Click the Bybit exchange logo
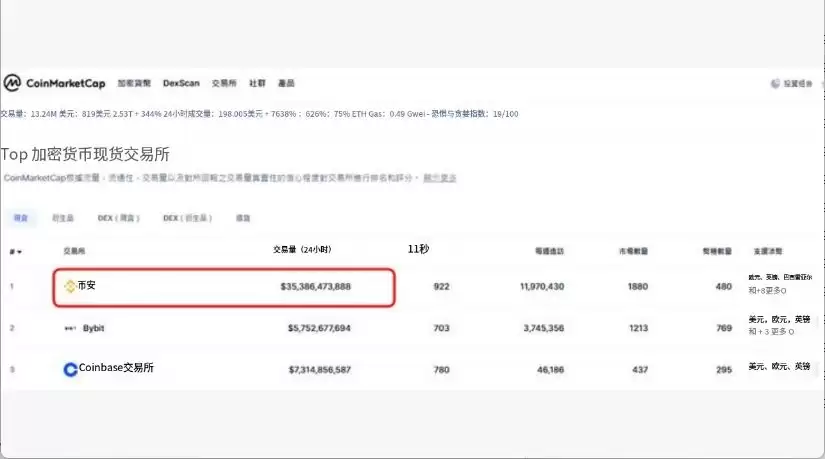 click(70, 328)
